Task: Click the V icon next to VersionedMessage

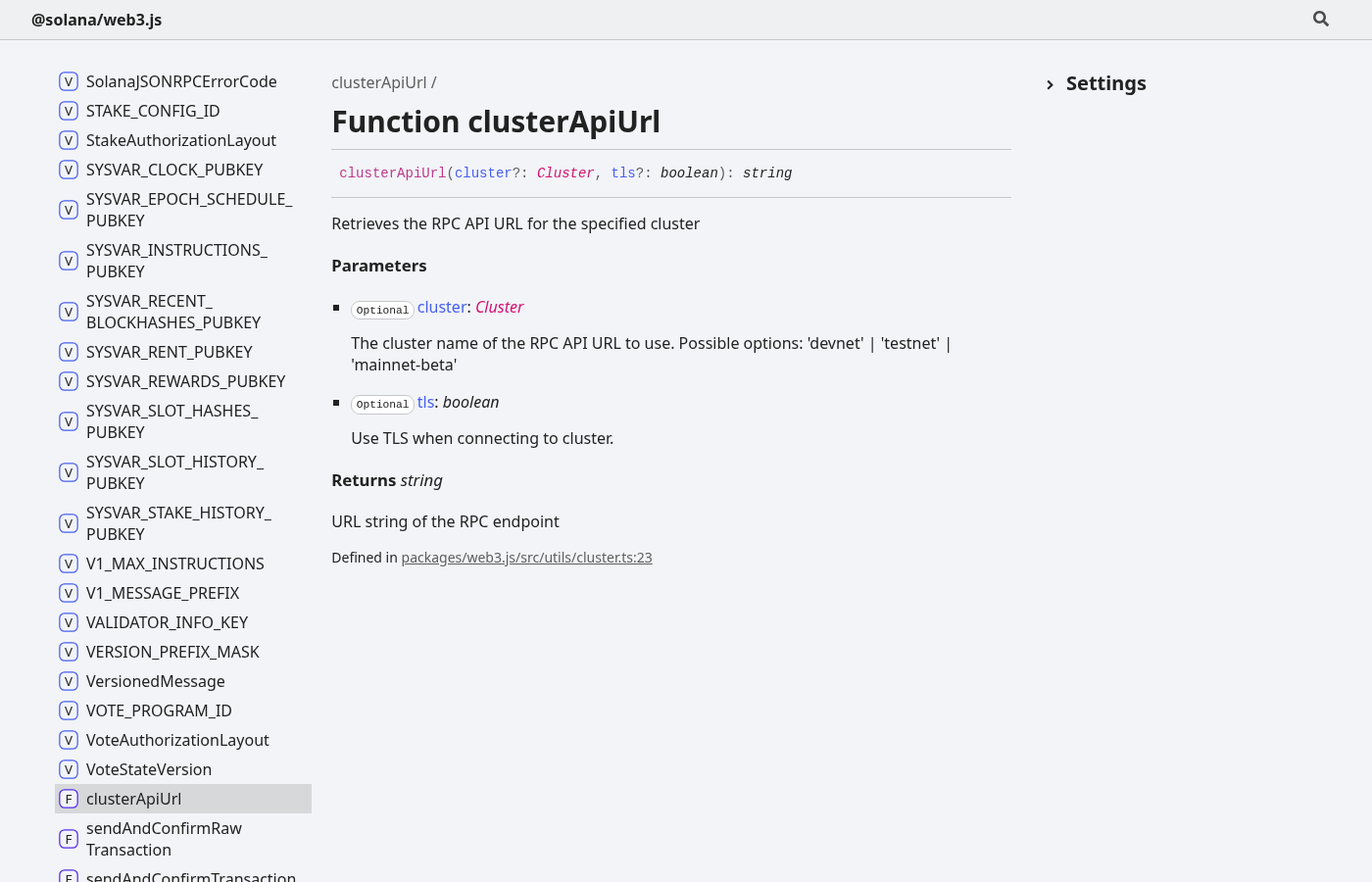Action: [x=69, y=681]
